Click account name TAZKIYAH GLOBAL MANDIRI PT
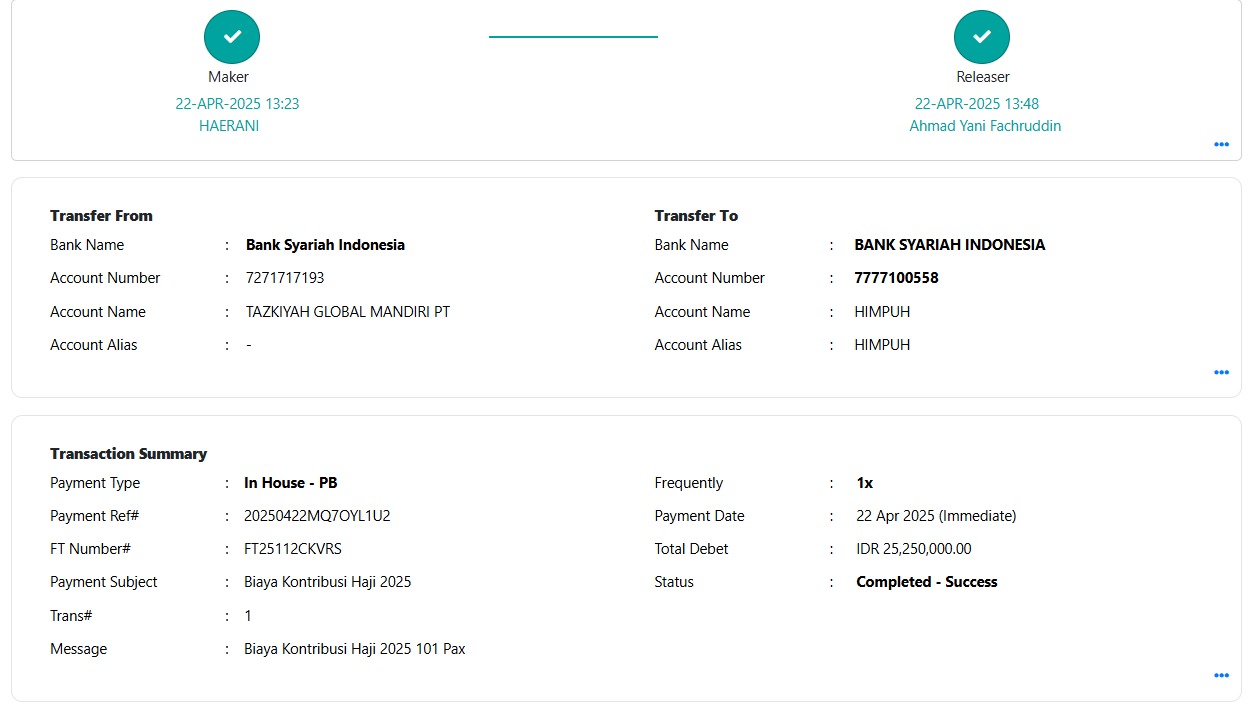 (348, 312)
